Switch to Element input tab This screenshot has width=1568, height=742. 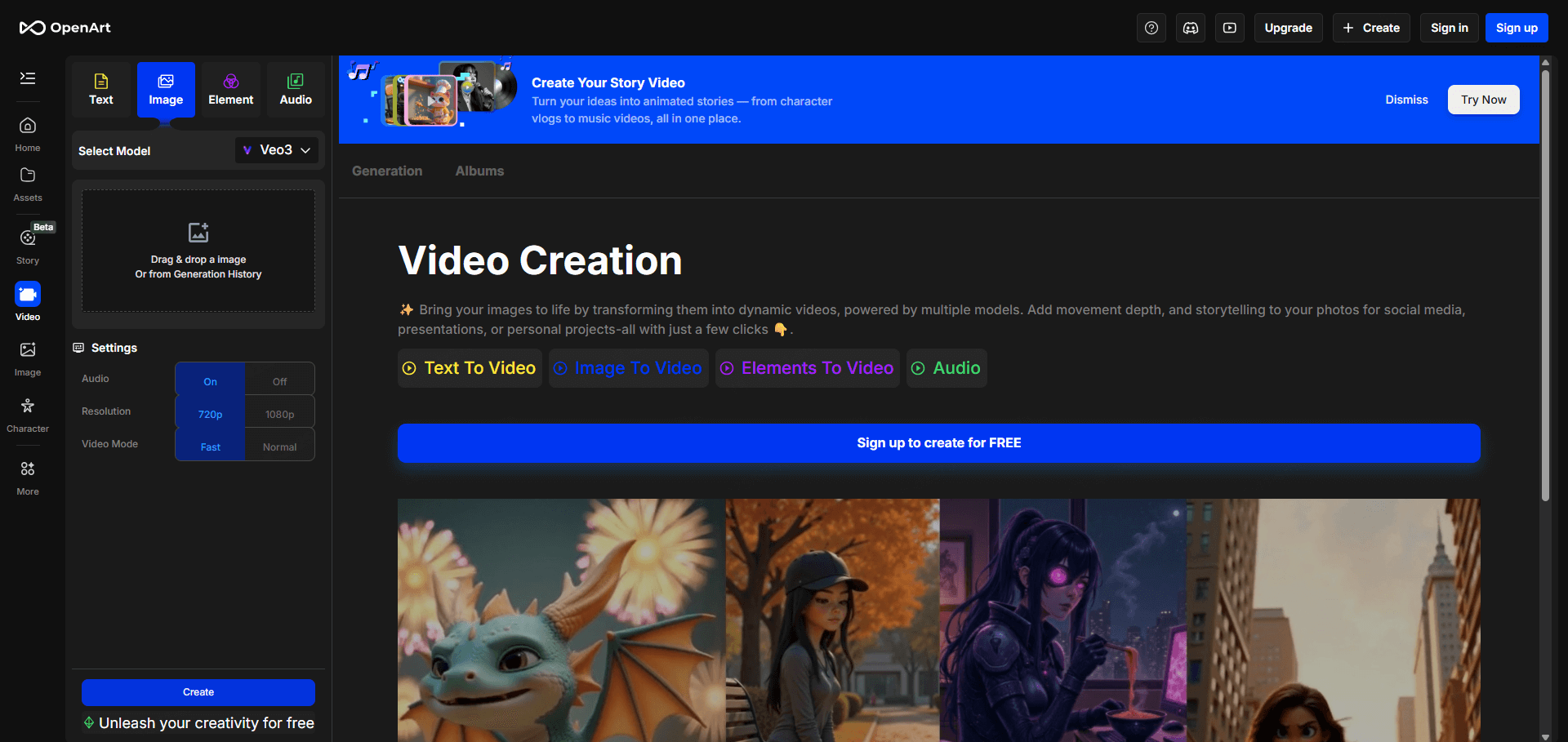coord(231,90)
